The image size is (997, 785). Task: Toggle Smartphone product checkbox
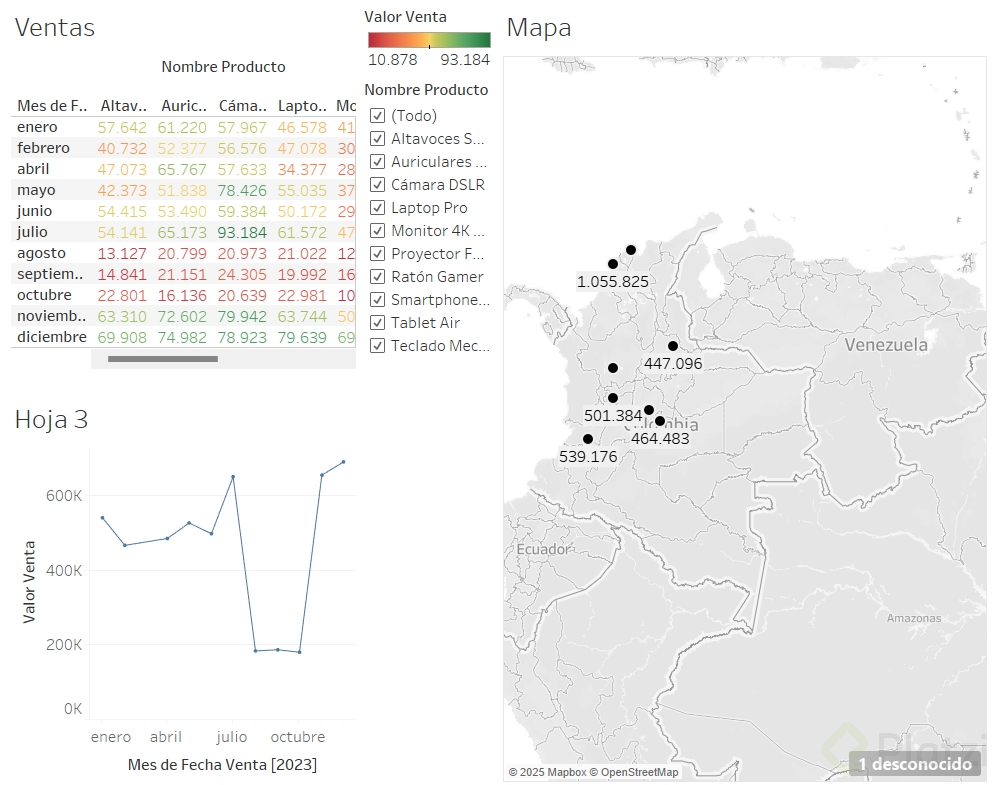click(x=378, y=299)
